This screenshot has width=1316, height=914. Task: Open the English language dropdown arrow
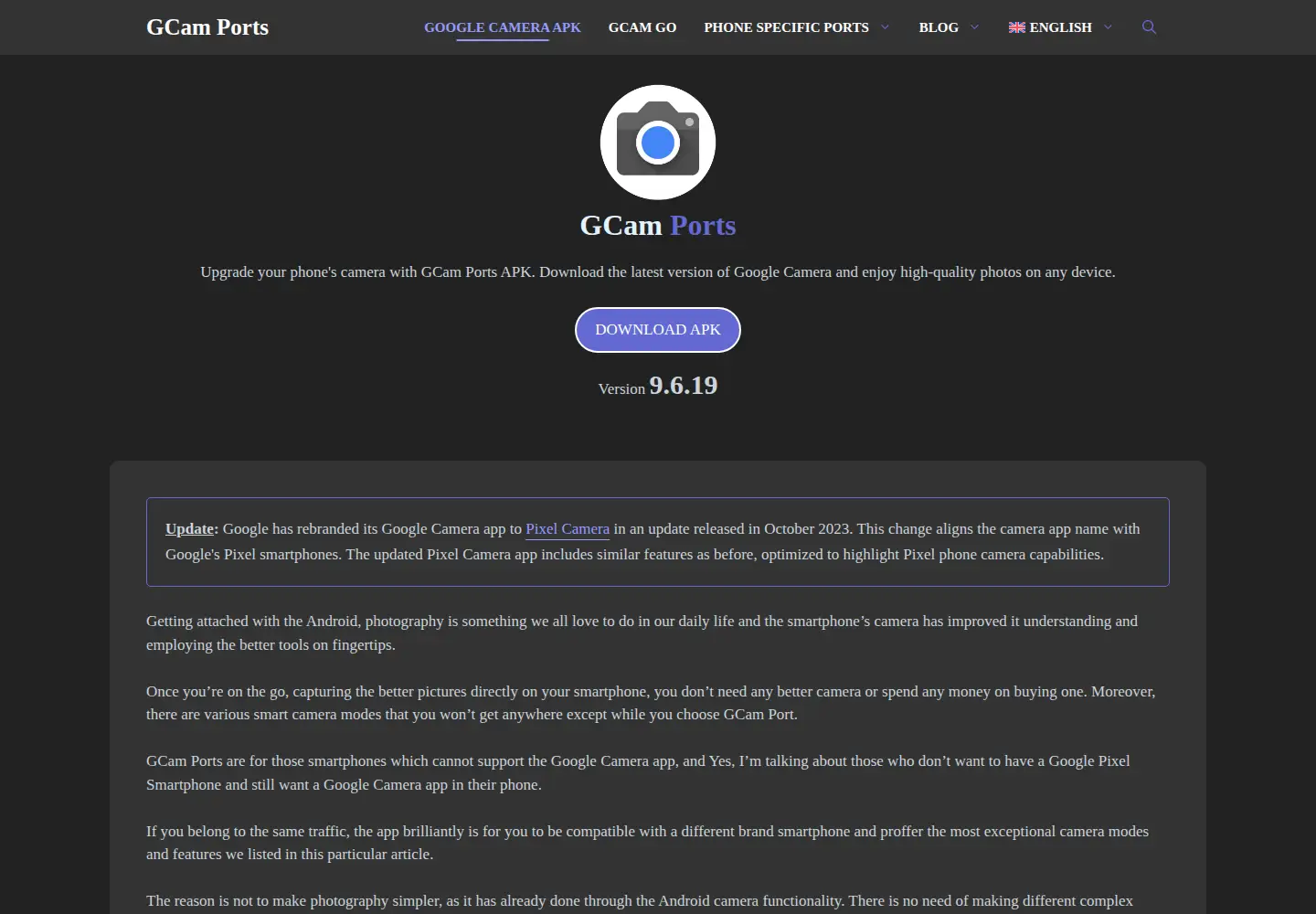tap(1108, 27)
